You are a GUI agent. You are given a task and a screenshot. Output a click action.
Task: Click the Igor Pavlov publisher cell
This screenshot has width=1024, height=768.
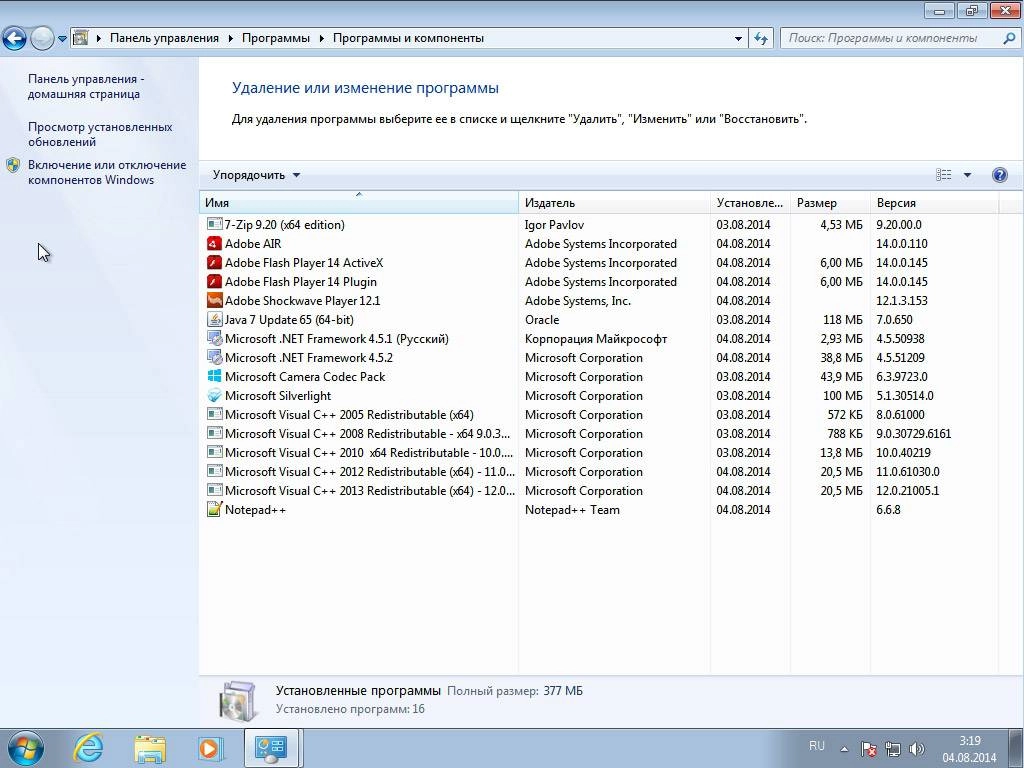click(554, 224)
